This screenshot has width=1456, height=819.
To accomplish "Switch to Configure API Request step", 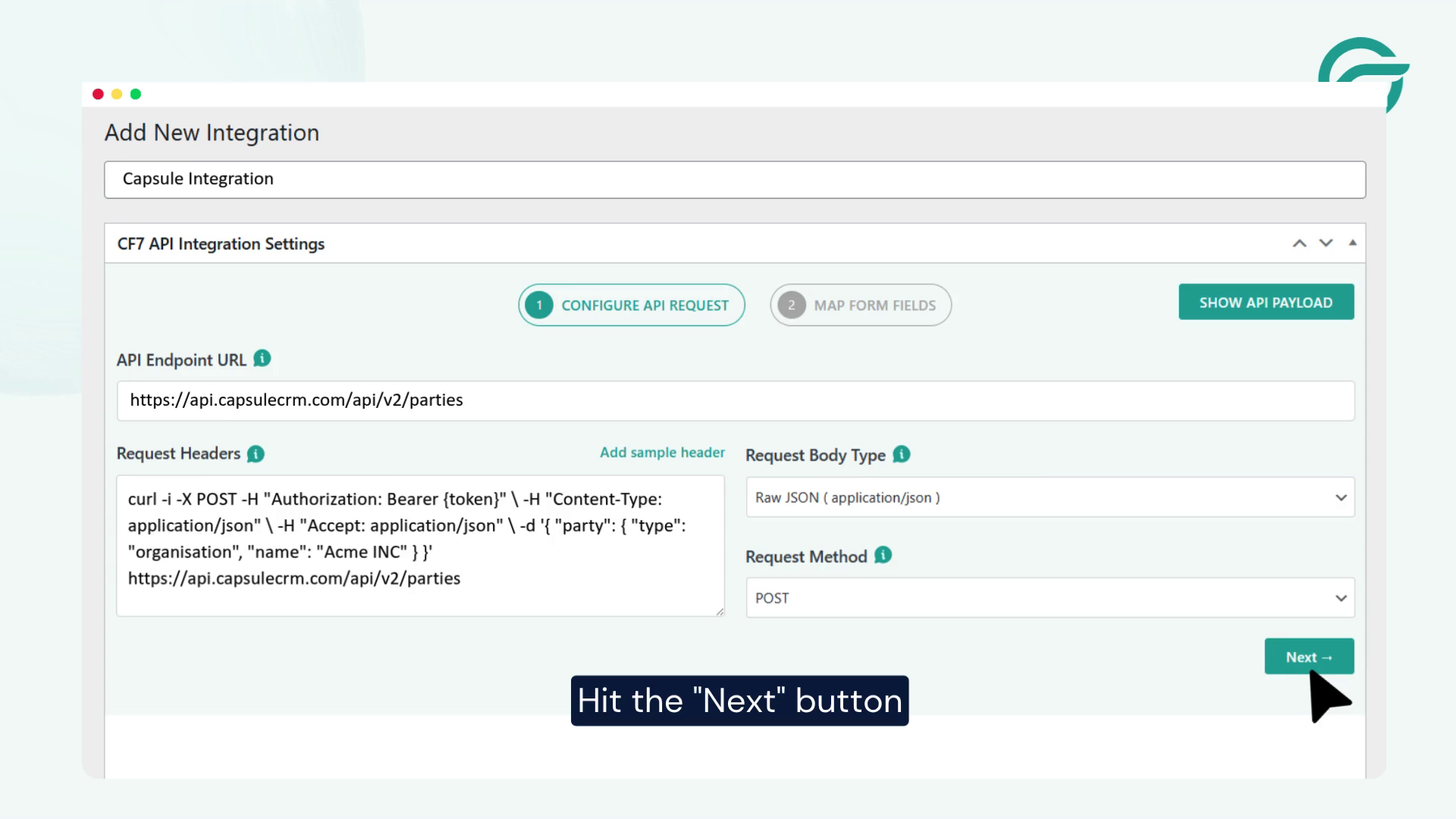I will [632, 305].
